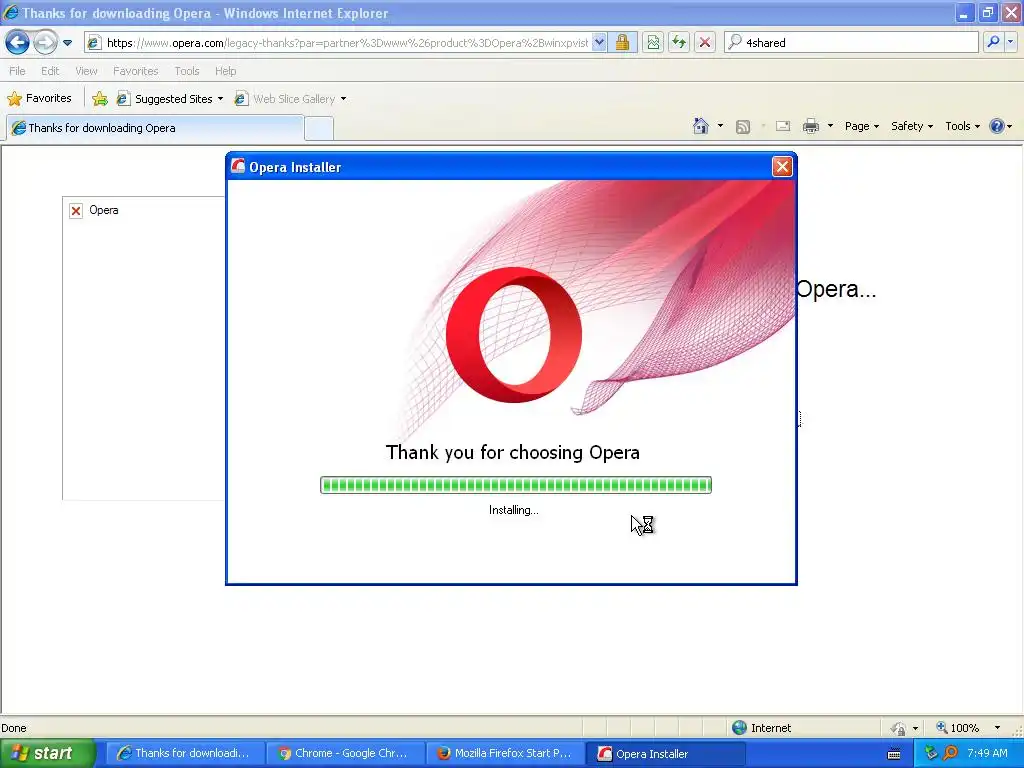The width and height of the screenshot is (1024, 768).
Task: Click the security lock icon in address bar
Action: [622, 43]
